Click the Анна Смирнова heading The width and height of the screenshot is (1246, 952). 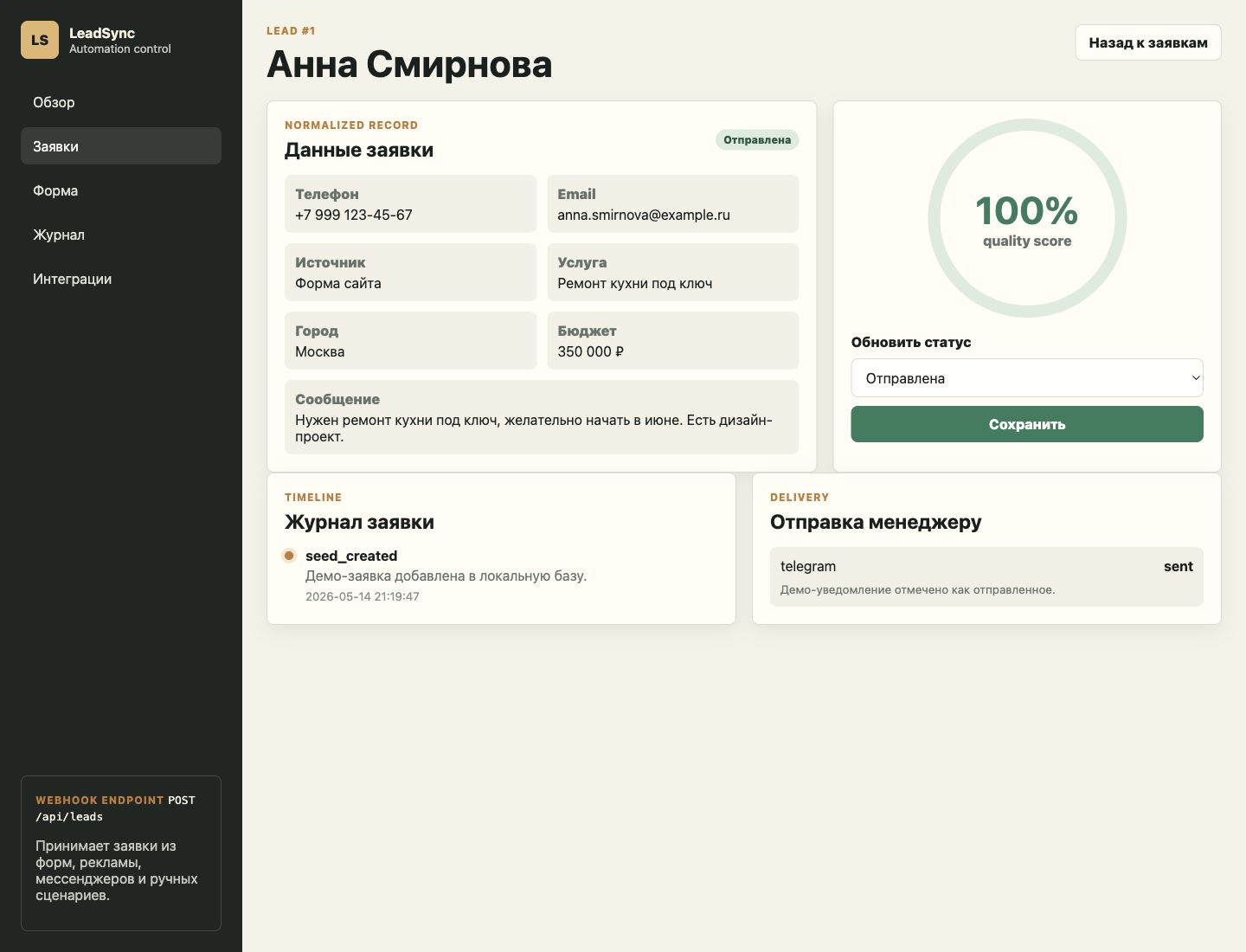pos(409,64)
